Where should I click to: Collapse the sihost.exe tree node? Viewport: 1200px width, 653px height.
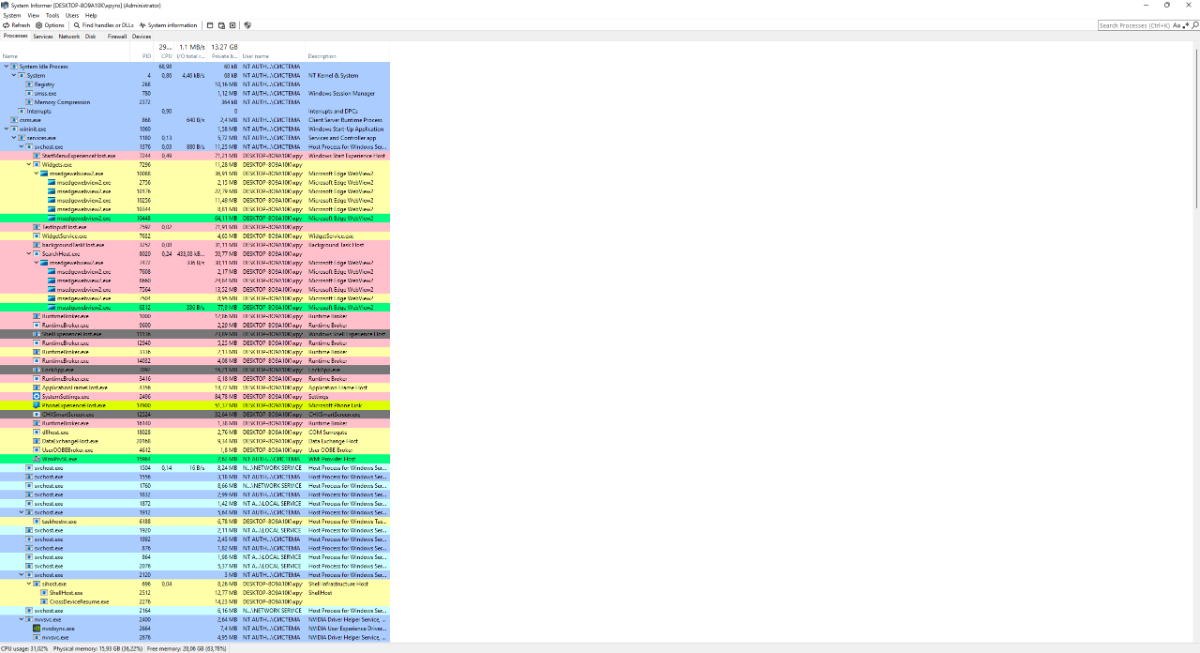pos(30,584)
